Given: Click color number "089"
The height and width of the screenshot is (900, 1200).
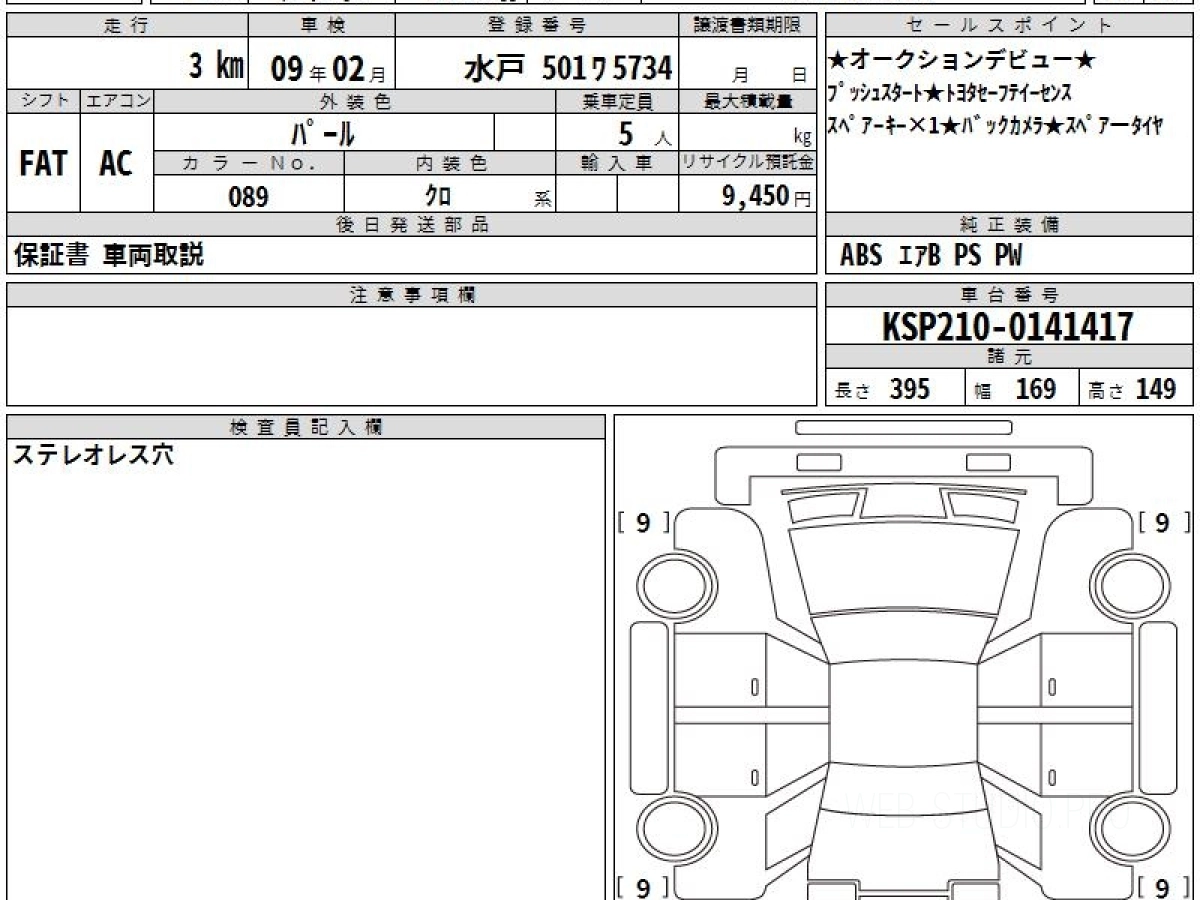Looking at the screenshot, I should click(249, 197).
